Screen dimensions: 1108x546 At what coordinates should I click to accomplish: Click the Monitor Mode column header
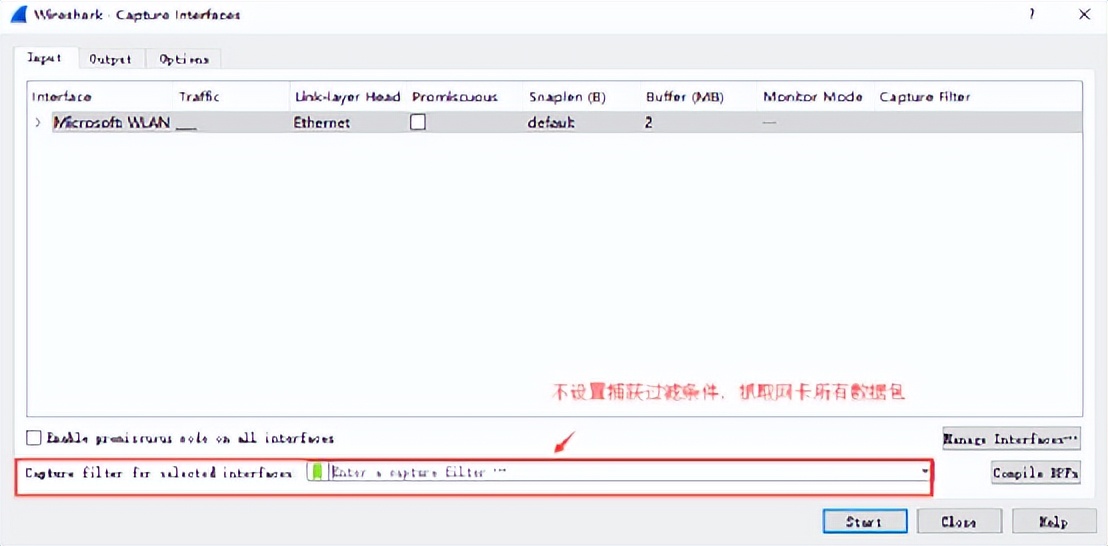[813, 97]
